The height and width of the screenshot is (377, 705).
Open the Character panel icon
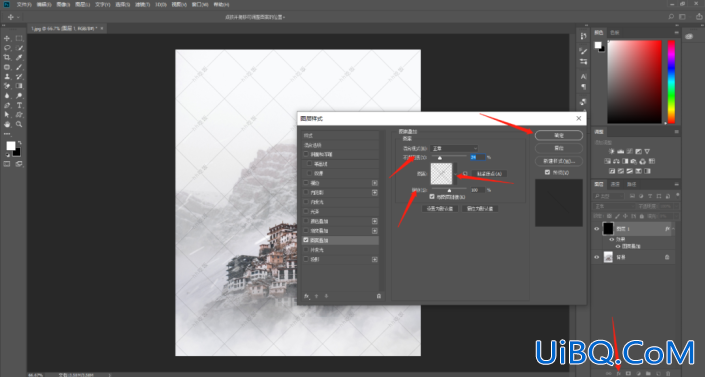coord(583,76)
